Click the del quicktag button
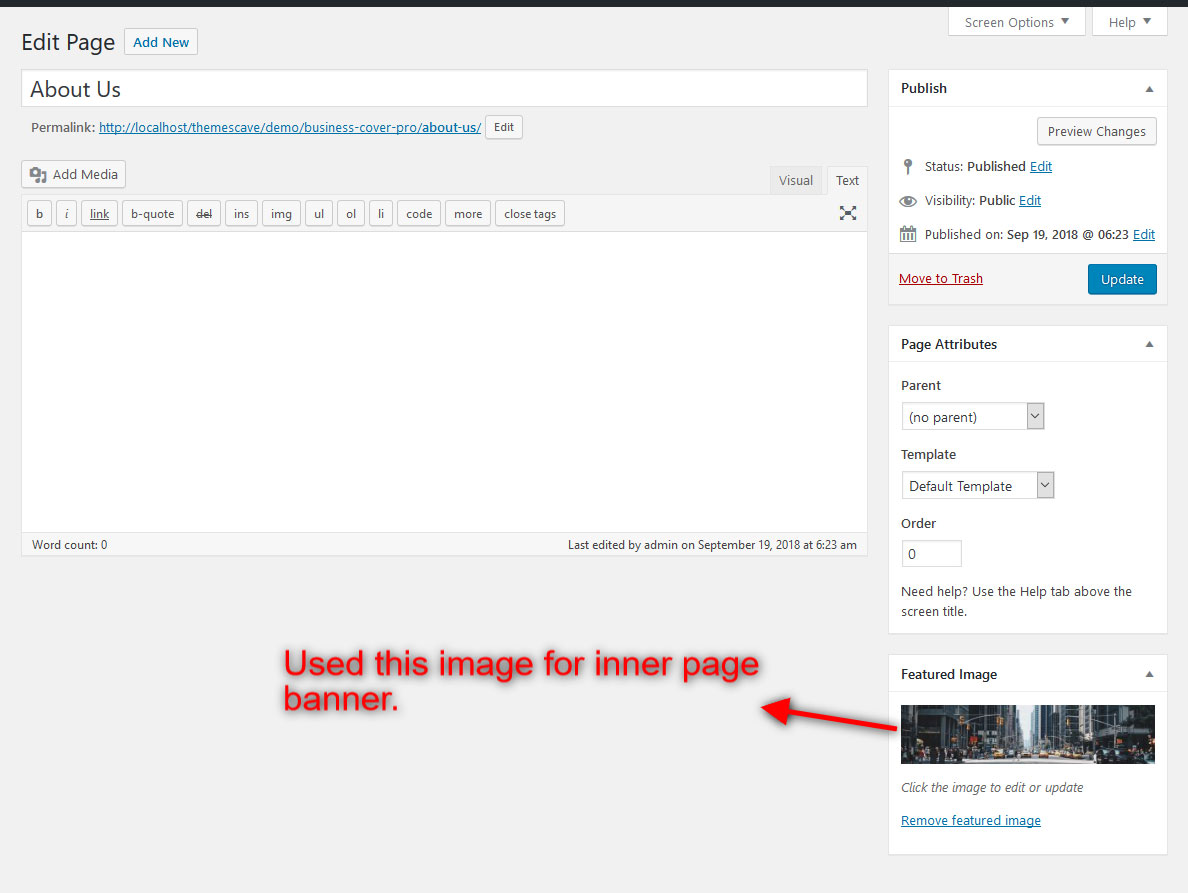The height and width of the screenshot is (893, 1188). 204,214
